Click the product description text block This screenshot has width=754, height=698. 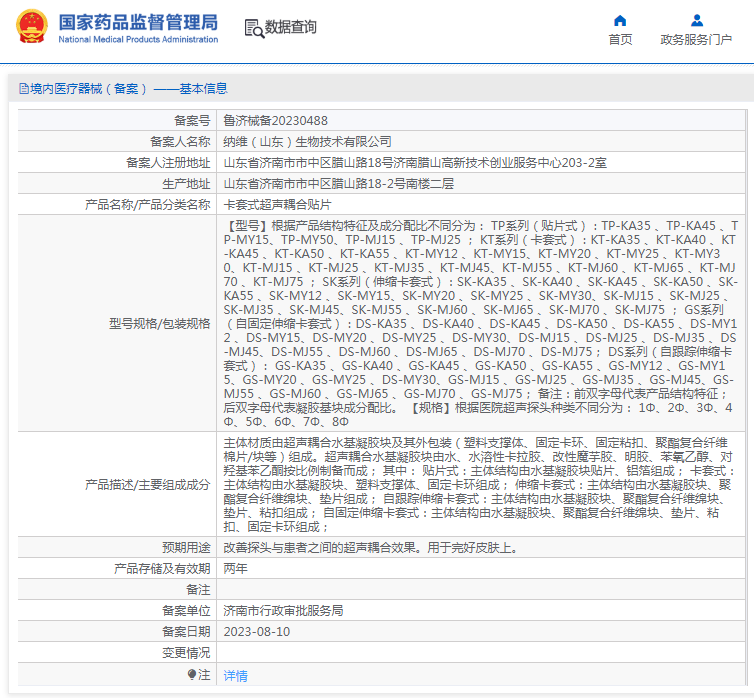[479, 485]
